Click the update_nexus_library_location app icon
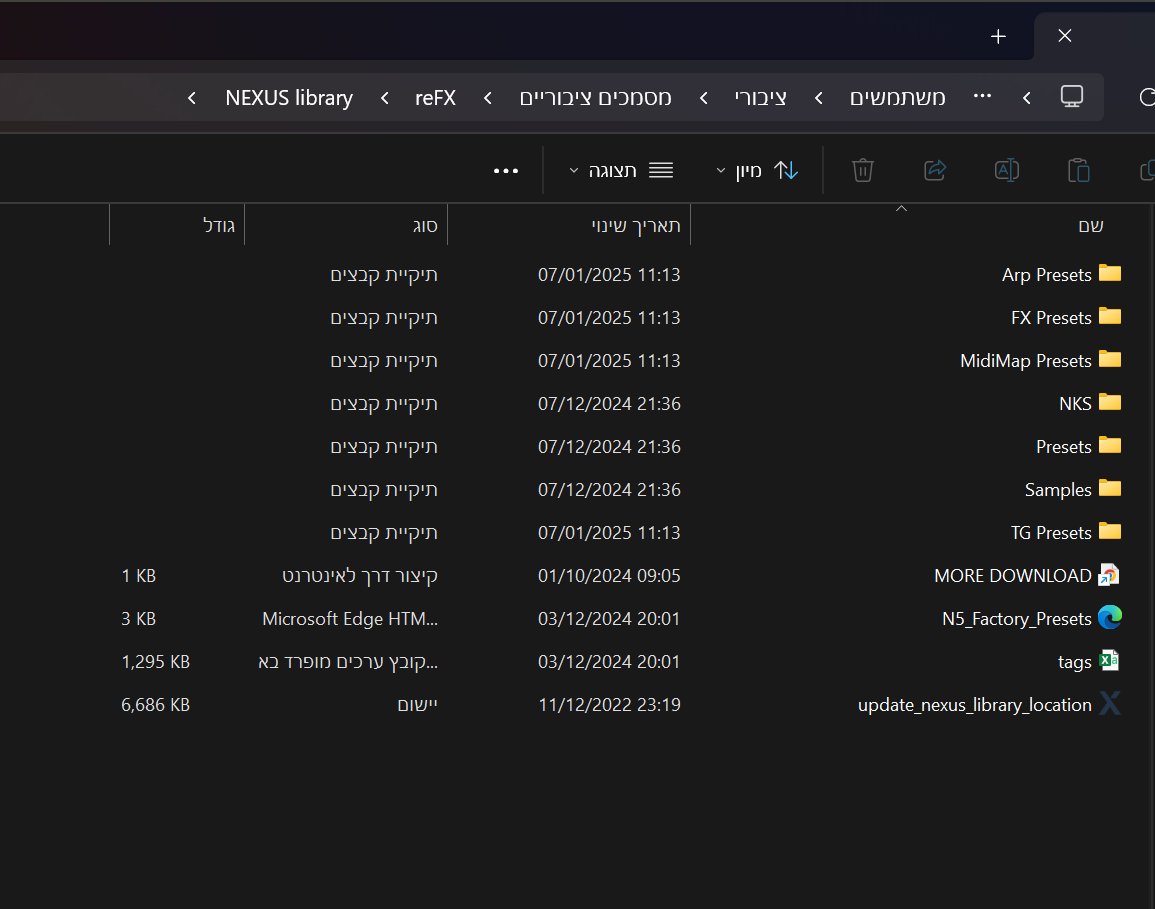 coord(1109,703)
